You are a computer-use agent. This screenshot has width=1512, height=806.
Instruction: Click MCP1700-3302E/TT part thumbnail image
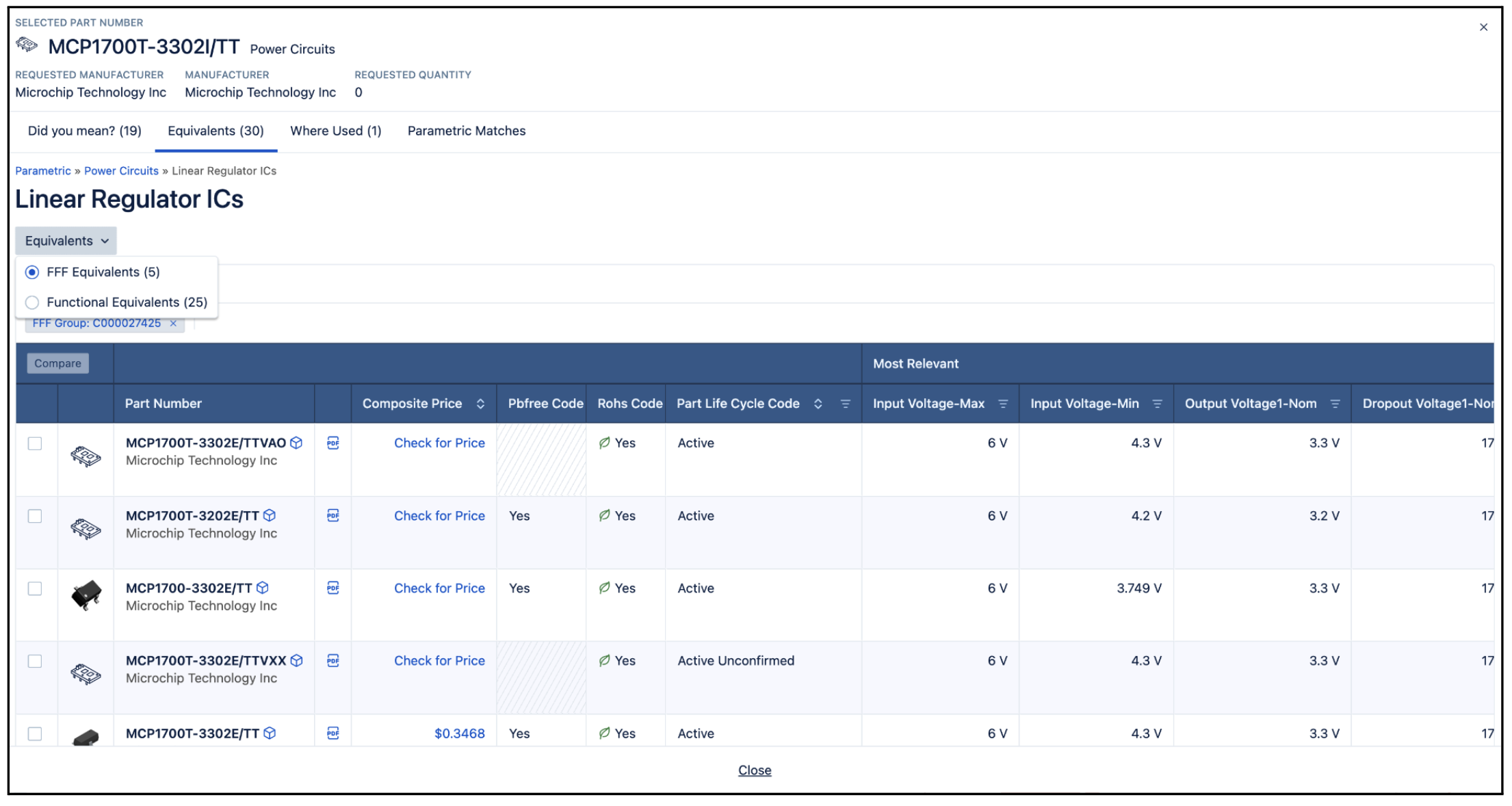point(86,595)
